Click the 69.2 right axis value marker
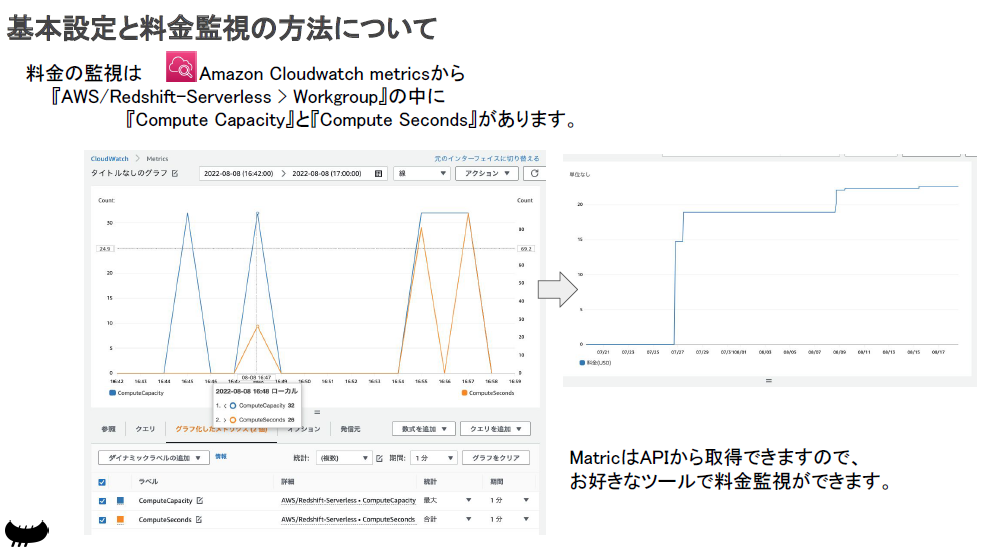 (526, 249)
